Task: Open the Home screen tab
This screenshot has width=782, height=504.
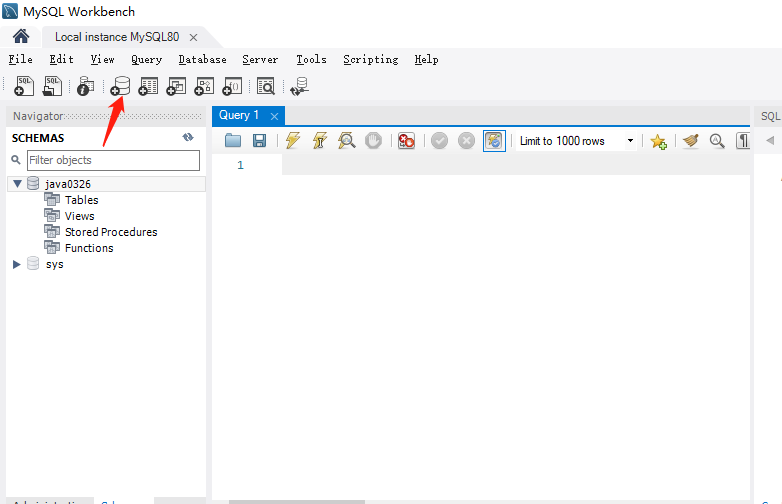Action: coord(21,36)
